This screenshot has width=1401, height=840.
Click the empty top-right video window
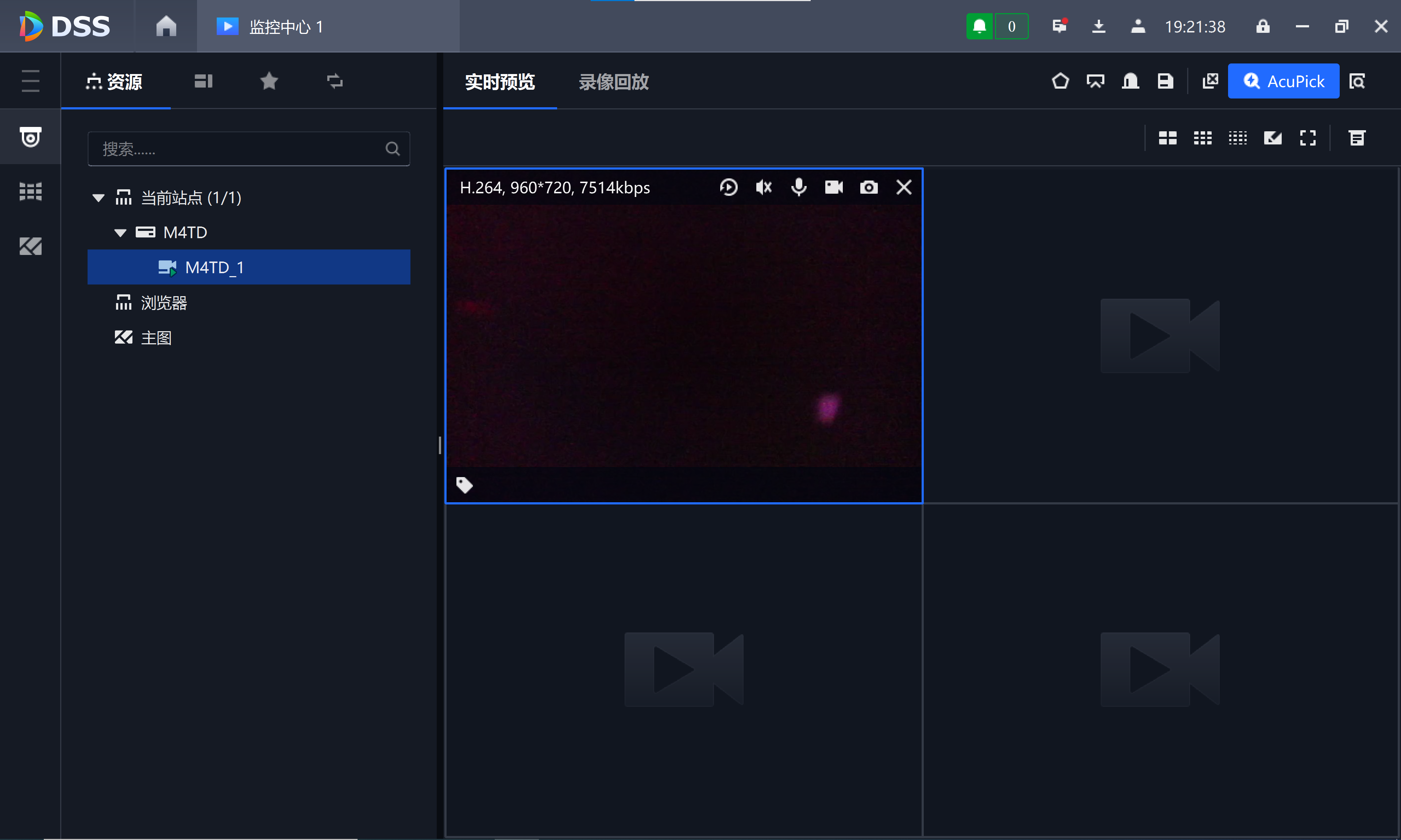point(1160,335)
